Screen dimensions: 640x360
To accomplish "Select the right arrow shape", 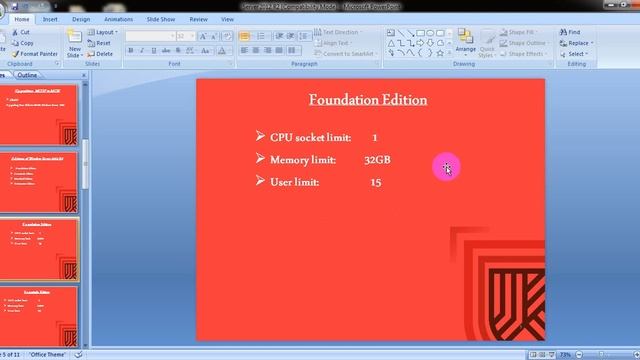I will tap(420, 43).
